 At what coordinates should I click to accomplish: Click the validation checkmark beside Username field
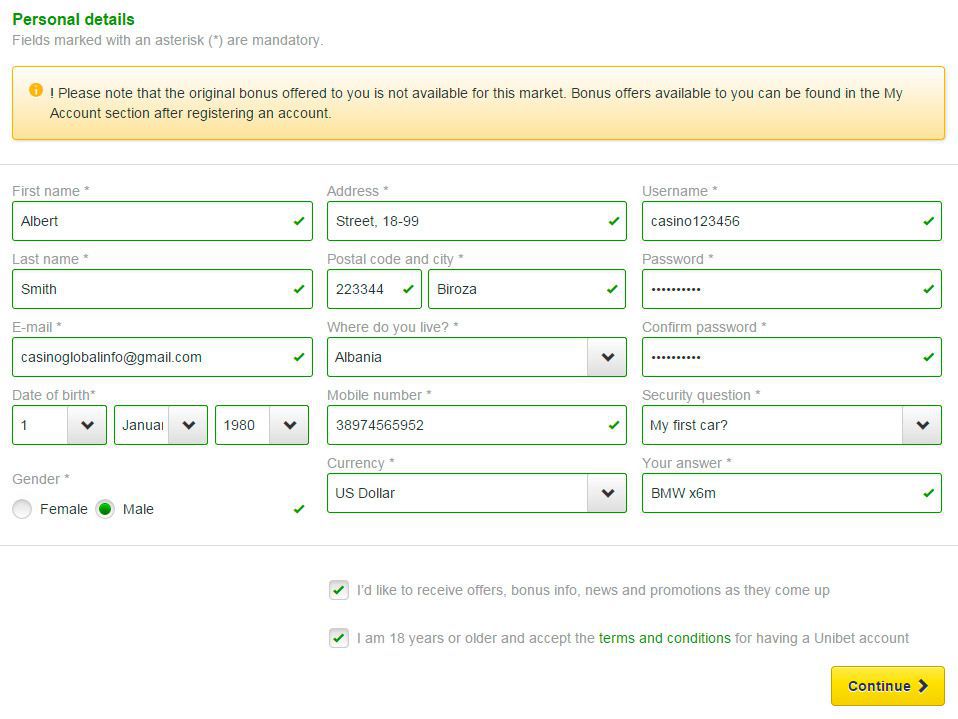pos(928,221)
